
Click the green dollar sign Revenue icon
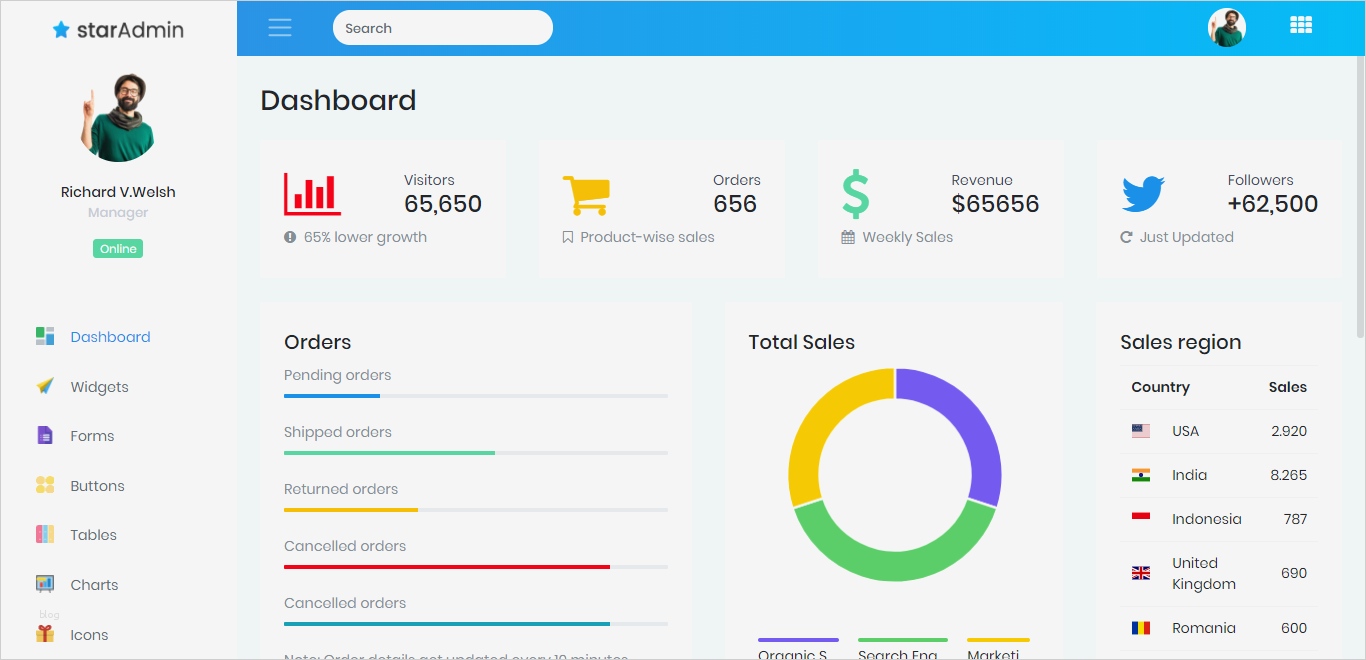click(855, 194)
